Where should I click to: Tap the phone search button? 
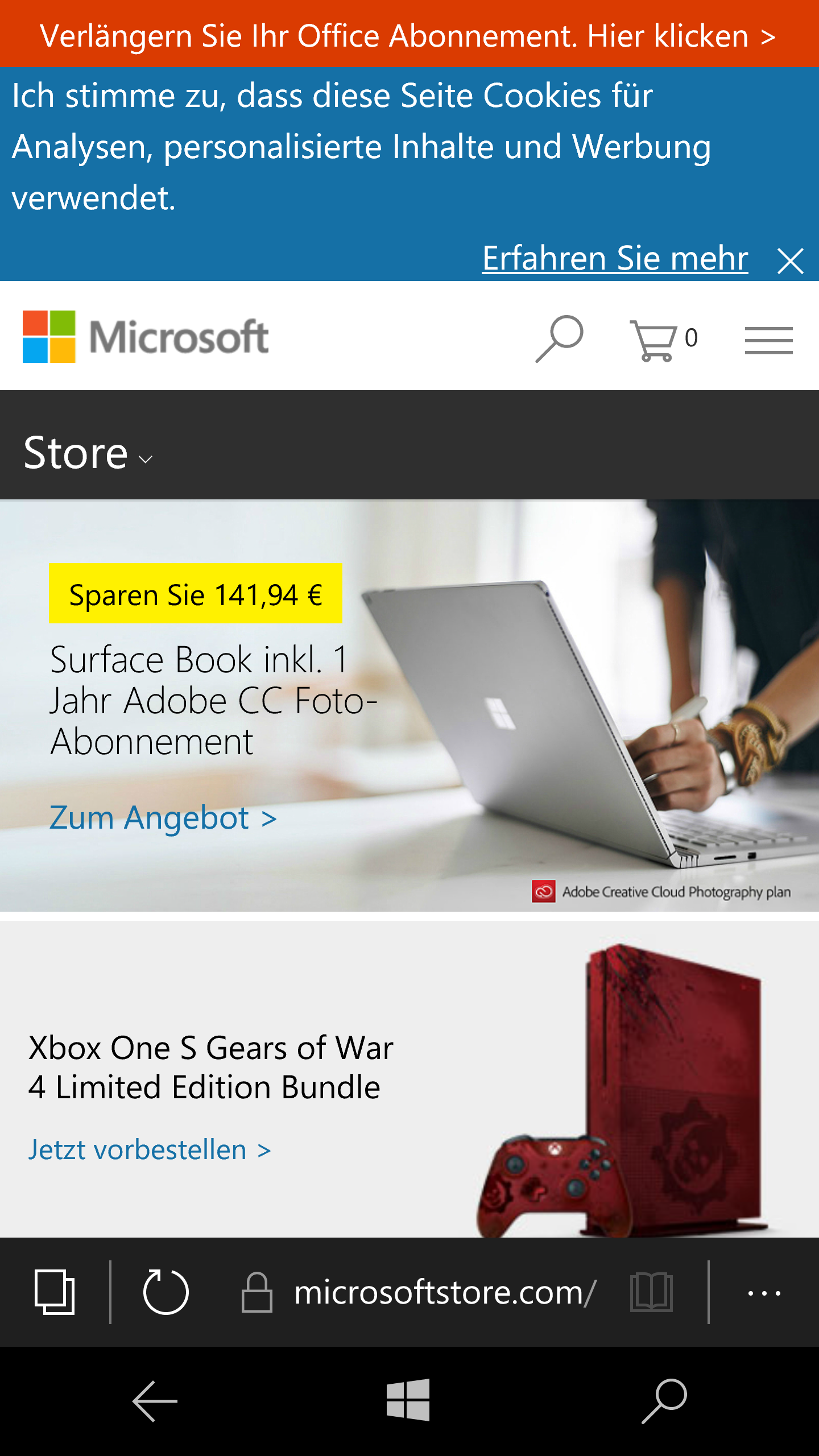pyautogui.click(x=664, y=1401)
